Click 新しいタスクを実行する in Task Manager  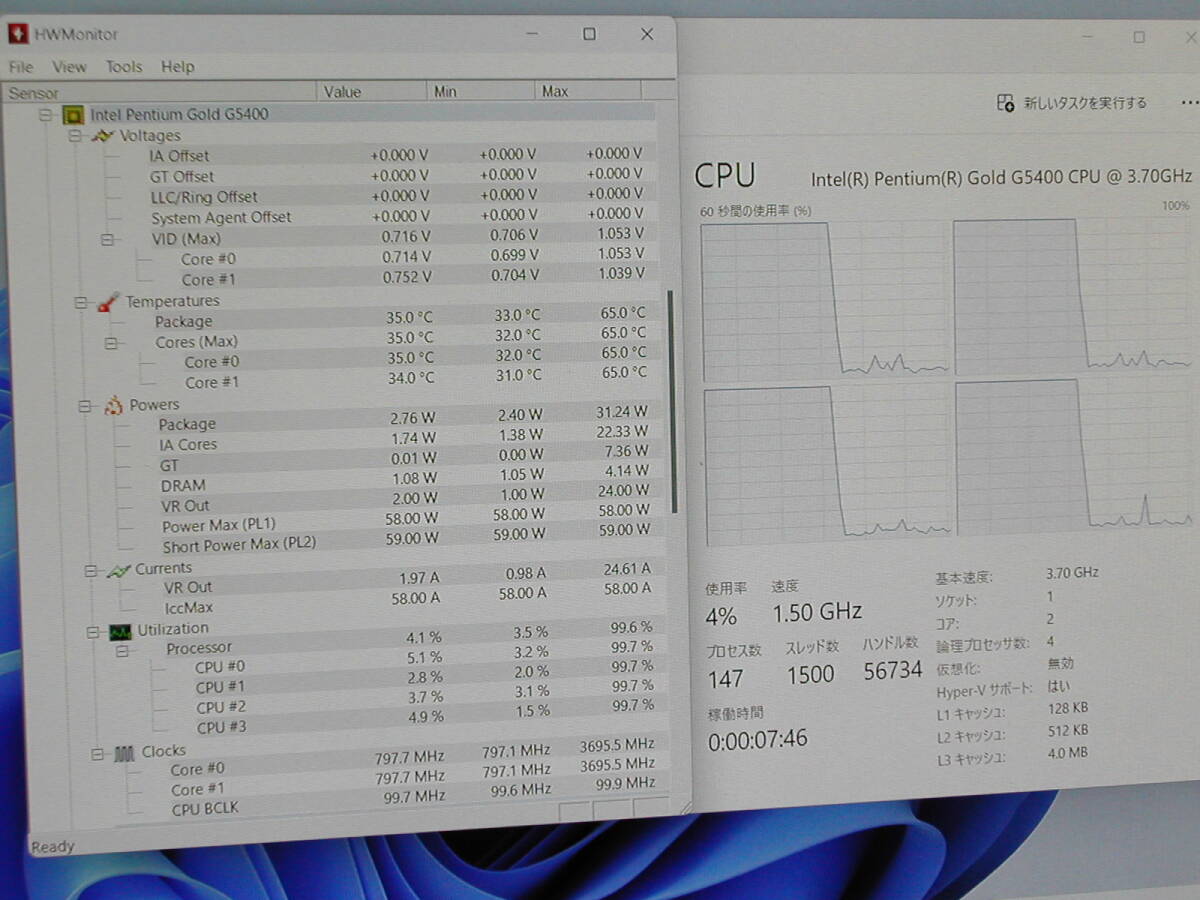[x=1085, y=103]
